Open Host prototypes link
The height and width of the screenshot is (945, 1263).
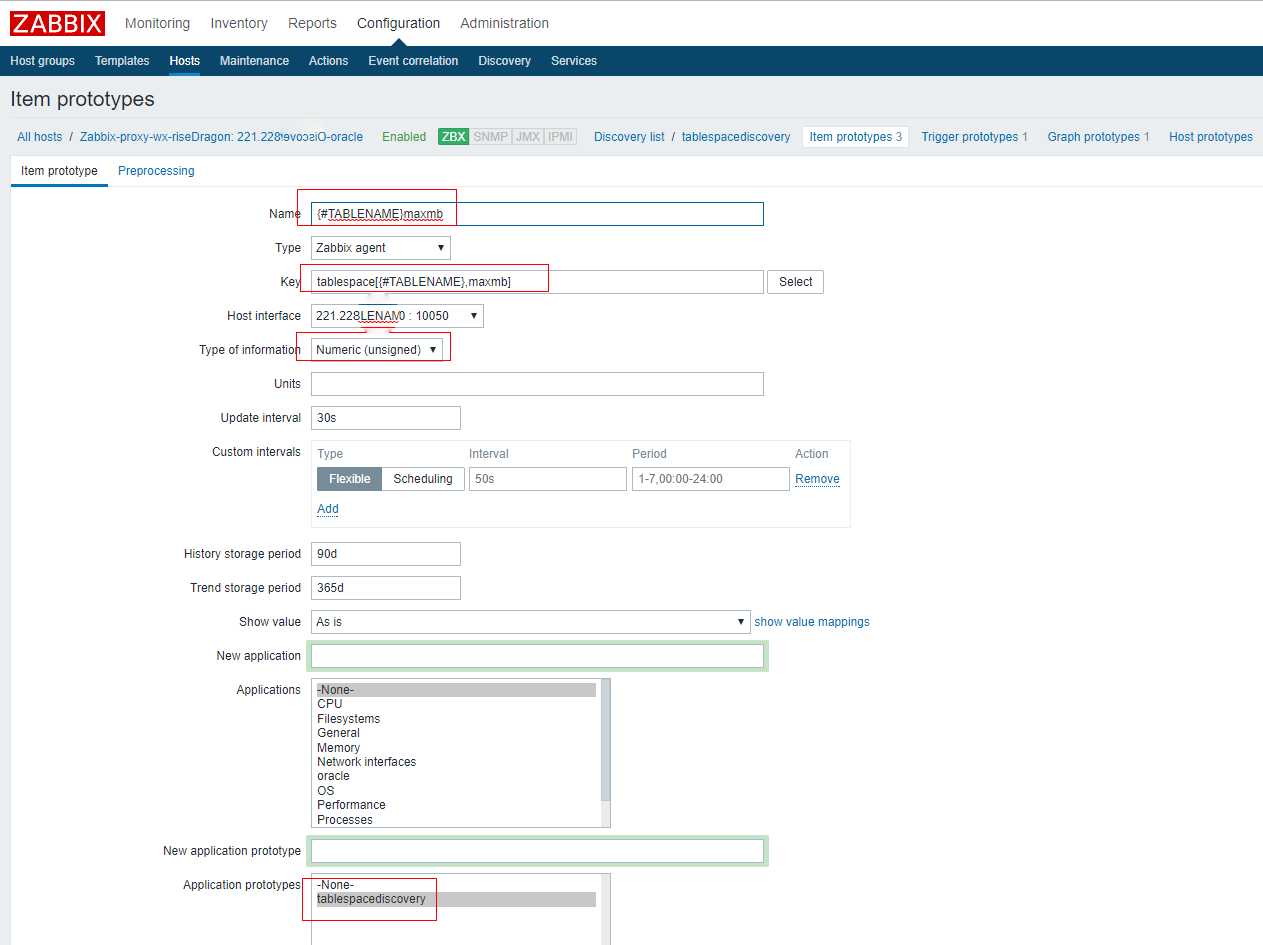click(1210, 137)
